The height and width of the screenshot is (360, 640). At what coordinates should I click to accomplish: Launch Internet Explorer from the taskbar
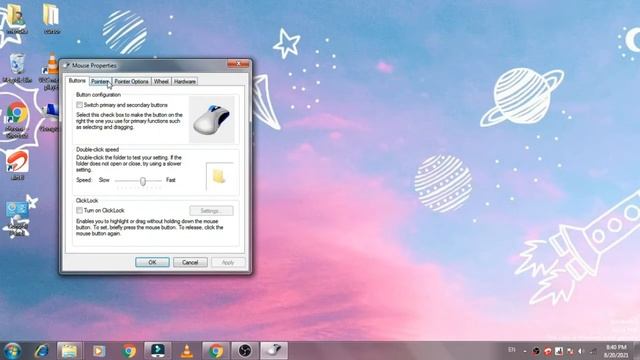[x=42, y=351]
